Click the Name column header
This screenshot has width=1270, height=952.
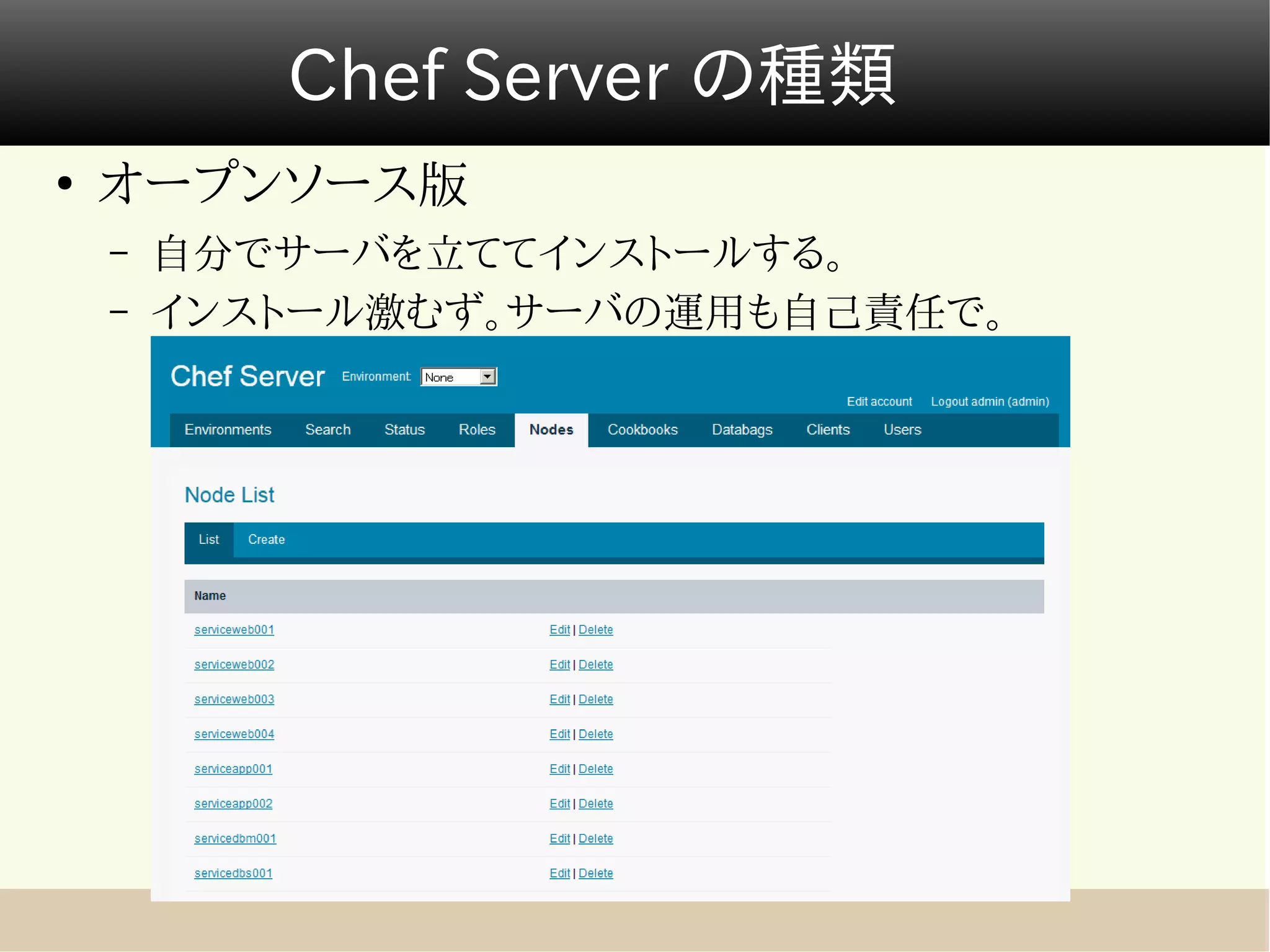coord(210,595)
